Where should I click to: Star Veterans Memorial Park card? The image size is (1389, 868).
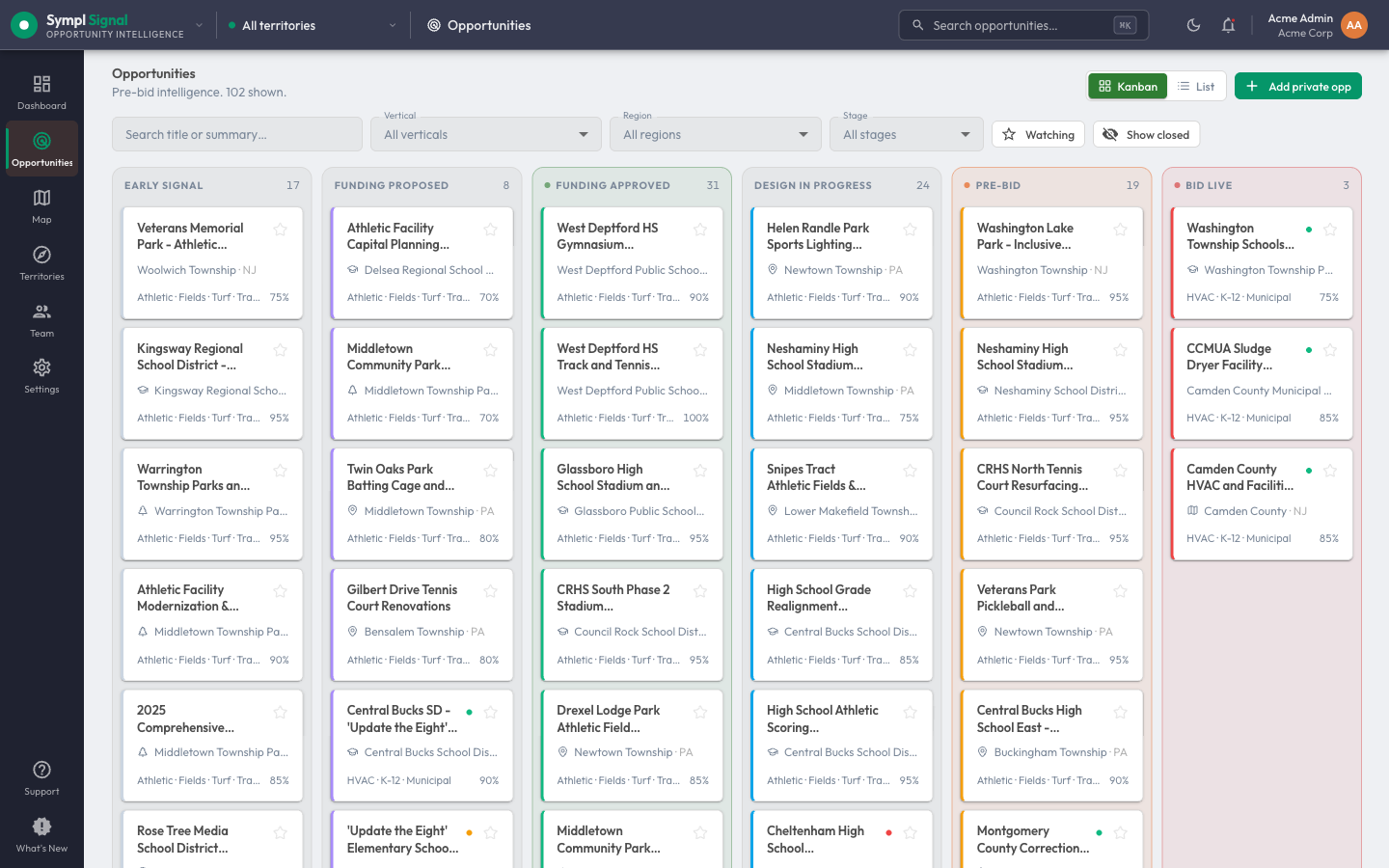pos(280,230)
